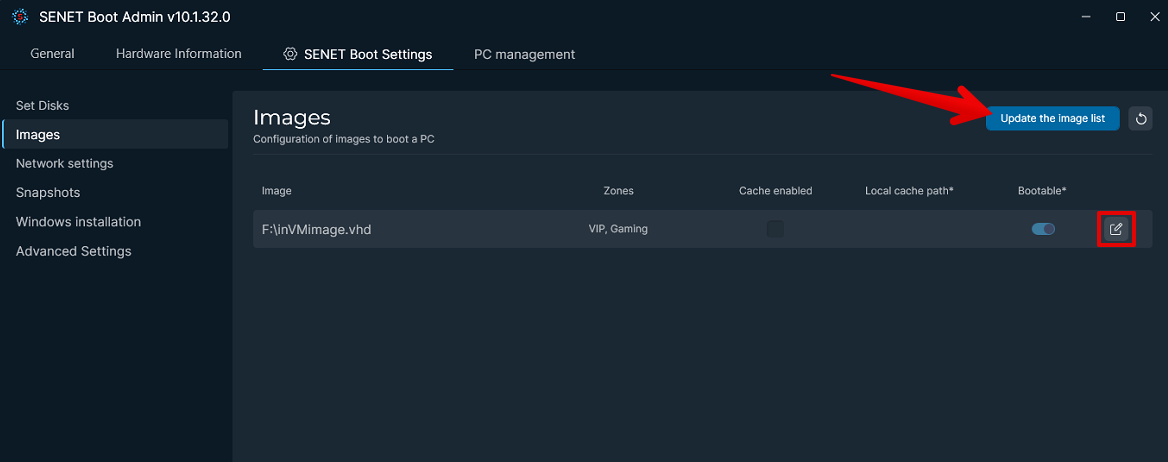Click Update the image list button
This screenshot has height=462, width=1168.
tap(1053, 118)
